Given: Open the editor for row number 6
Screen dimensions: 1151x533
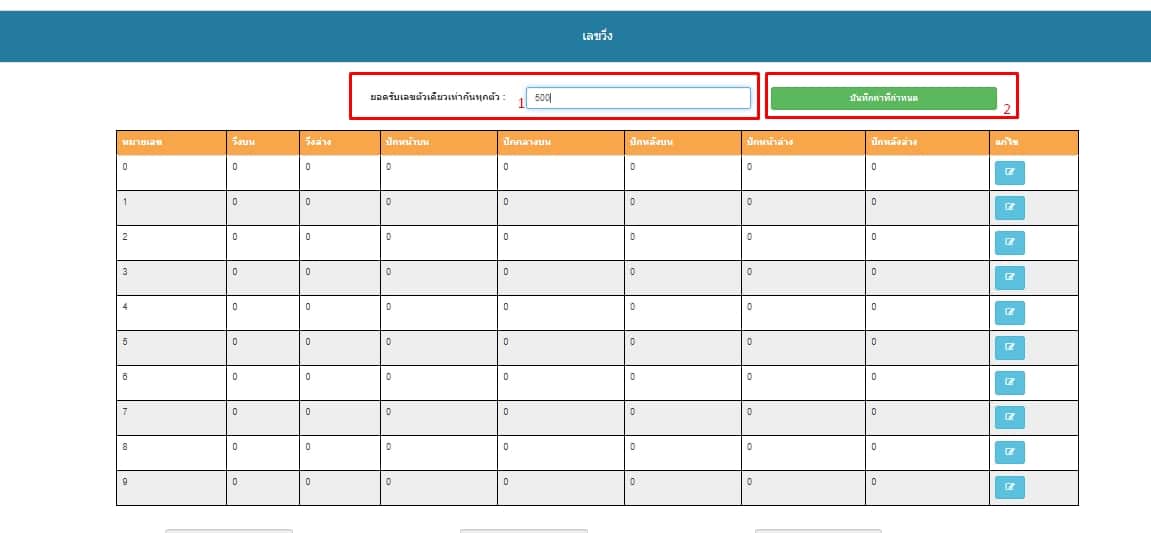Looking at the screenshot, I should tap(1009, 383).
